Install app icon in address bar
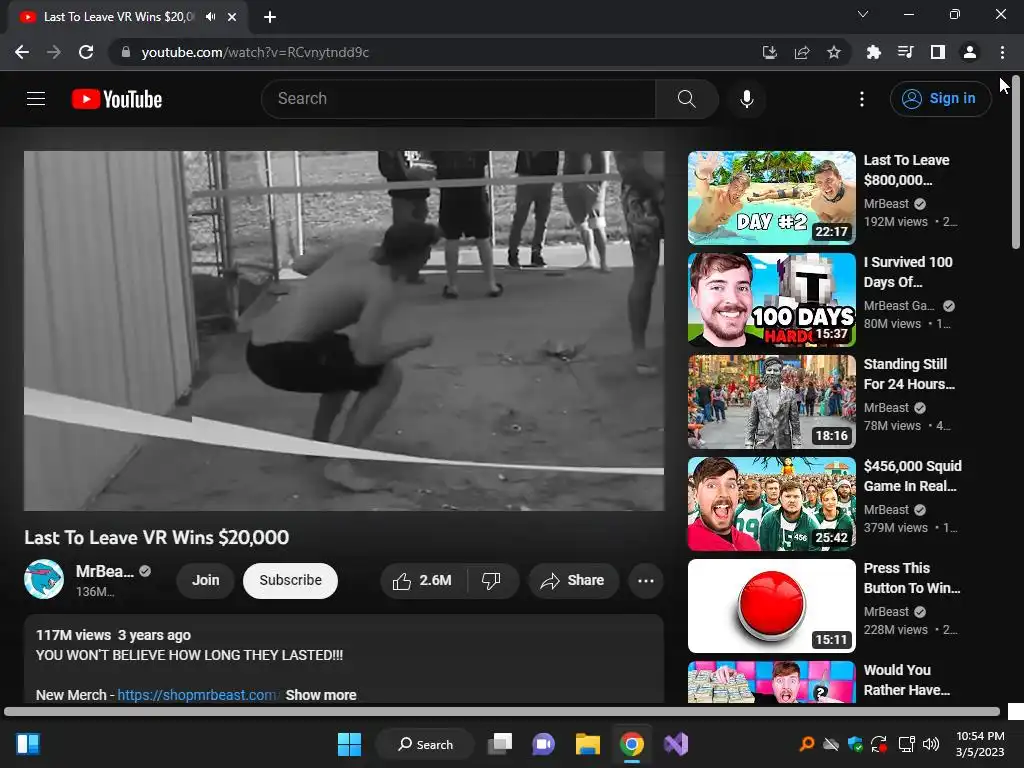This screenshot has width=1024, height=768. [x=770, y=52]
